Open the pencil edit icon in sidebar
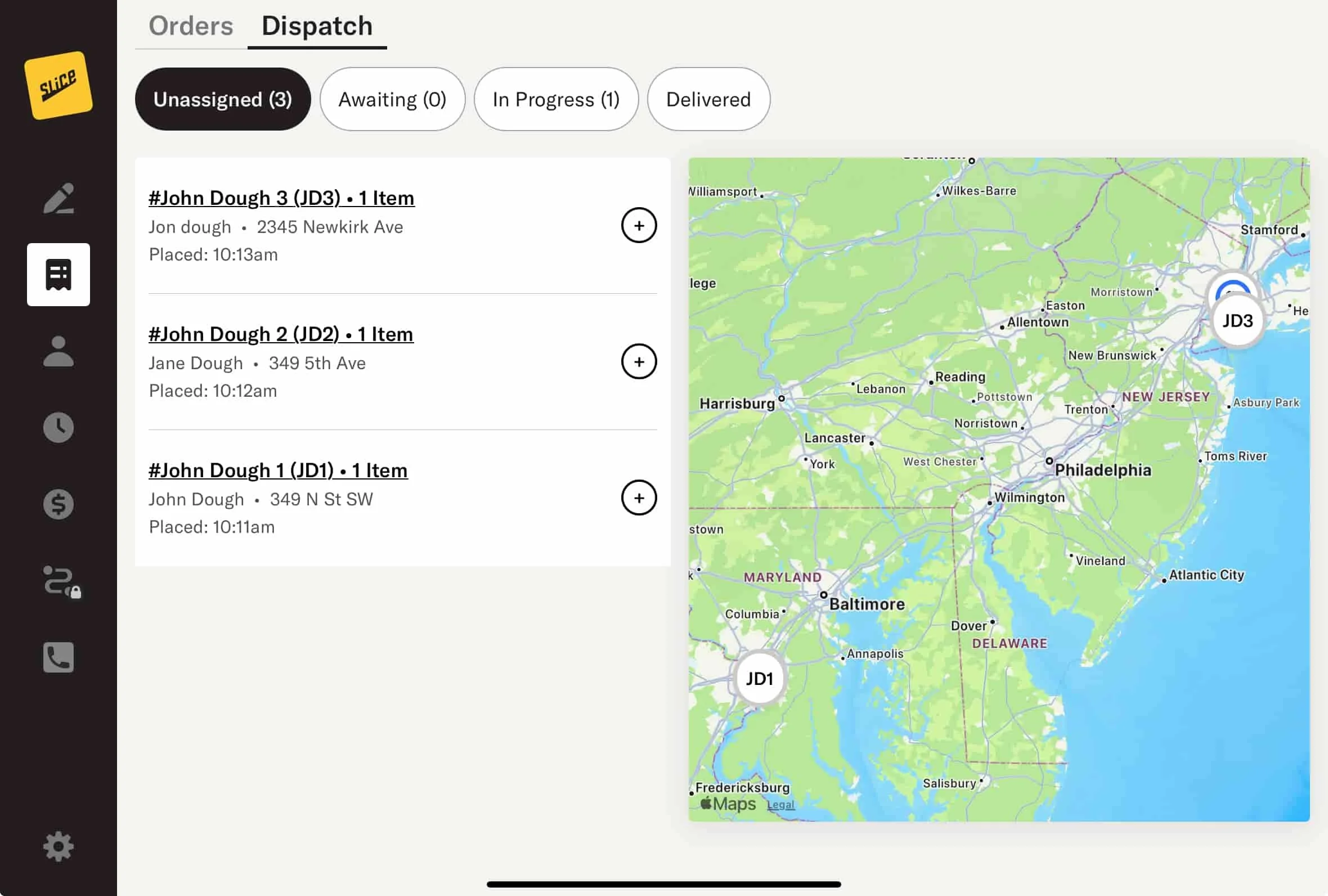 coord(59,198)
